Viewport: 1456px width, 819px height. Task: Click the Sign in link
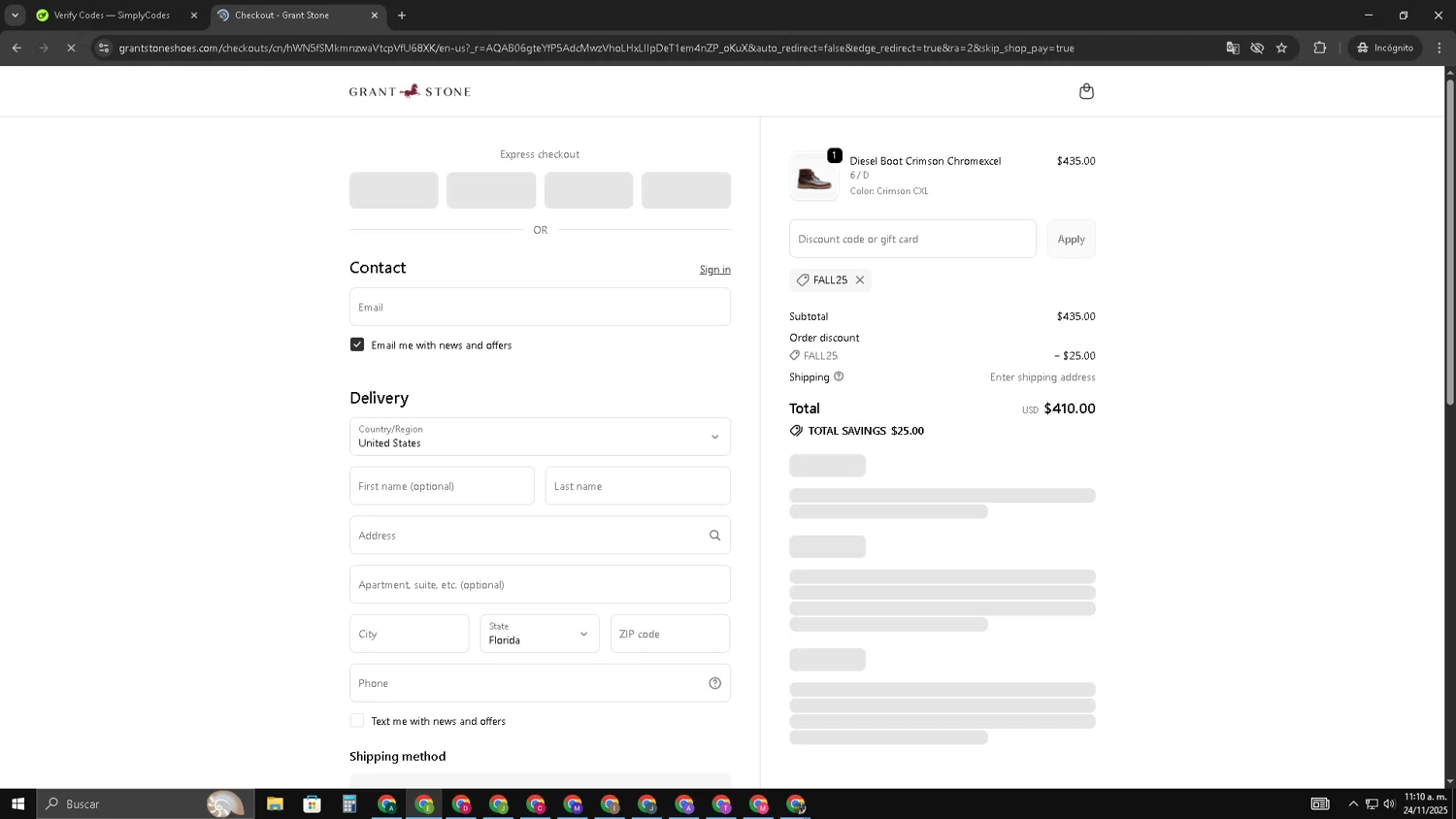coord(715,270)
